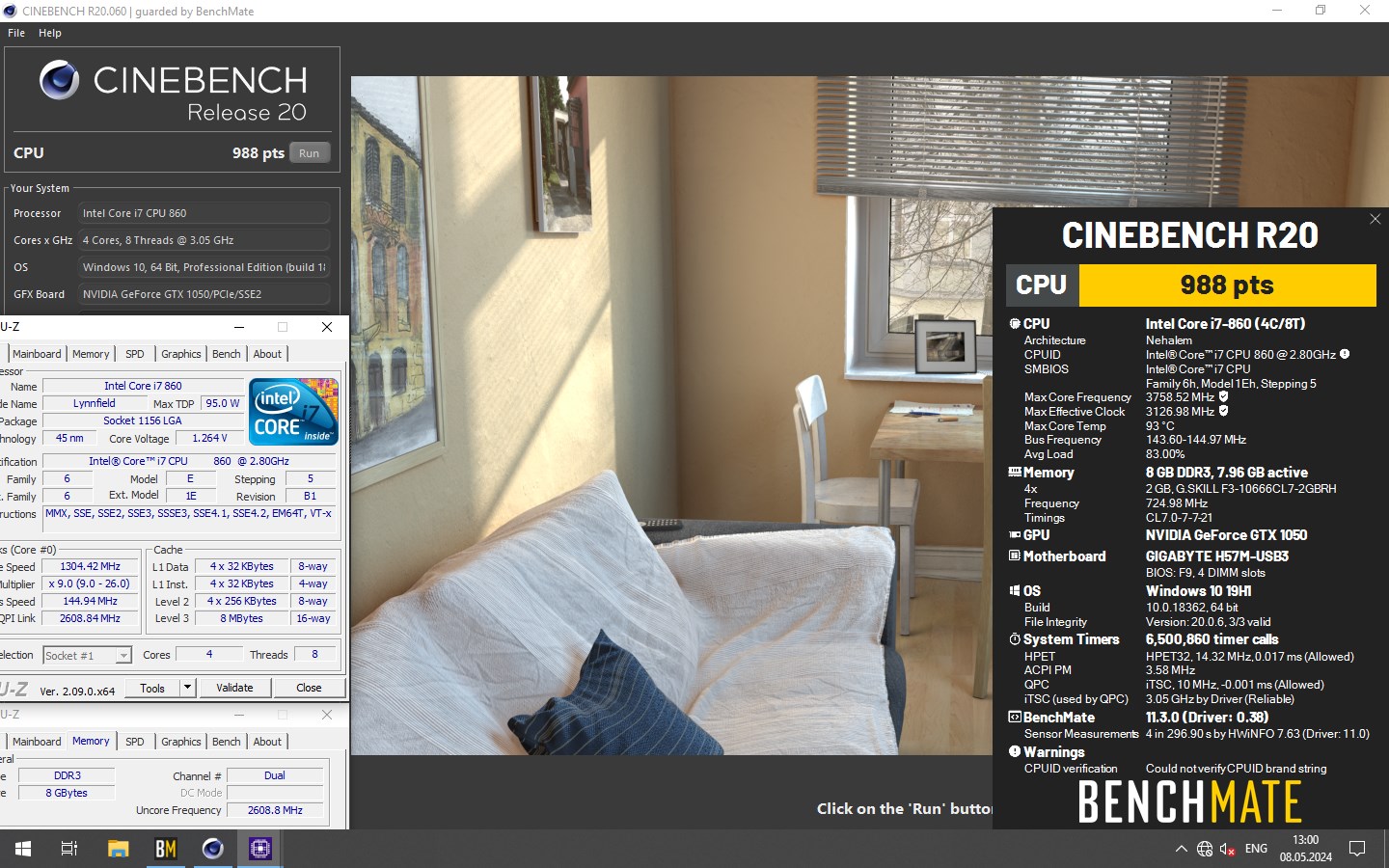Click the info icon after the CPUID brand string
Viewport: 1389px width, 868px height.
point(1345,354)
